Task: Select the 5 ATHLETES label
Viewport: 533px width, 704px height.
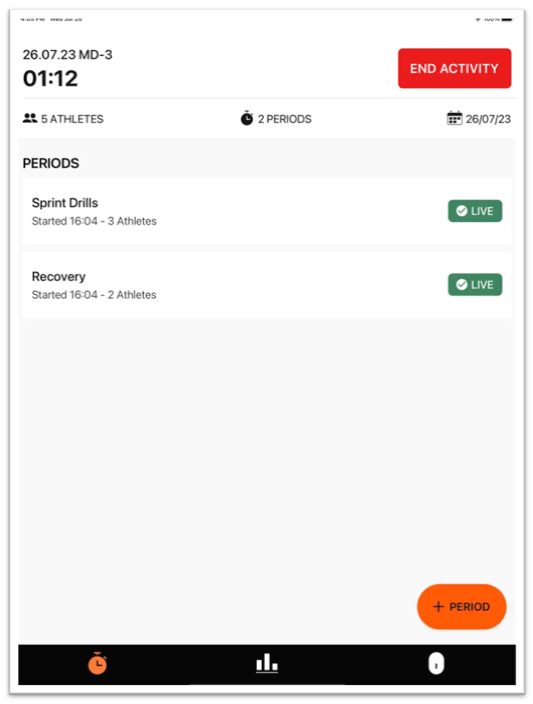Action: pyautogui.click(x=72, y=119)
